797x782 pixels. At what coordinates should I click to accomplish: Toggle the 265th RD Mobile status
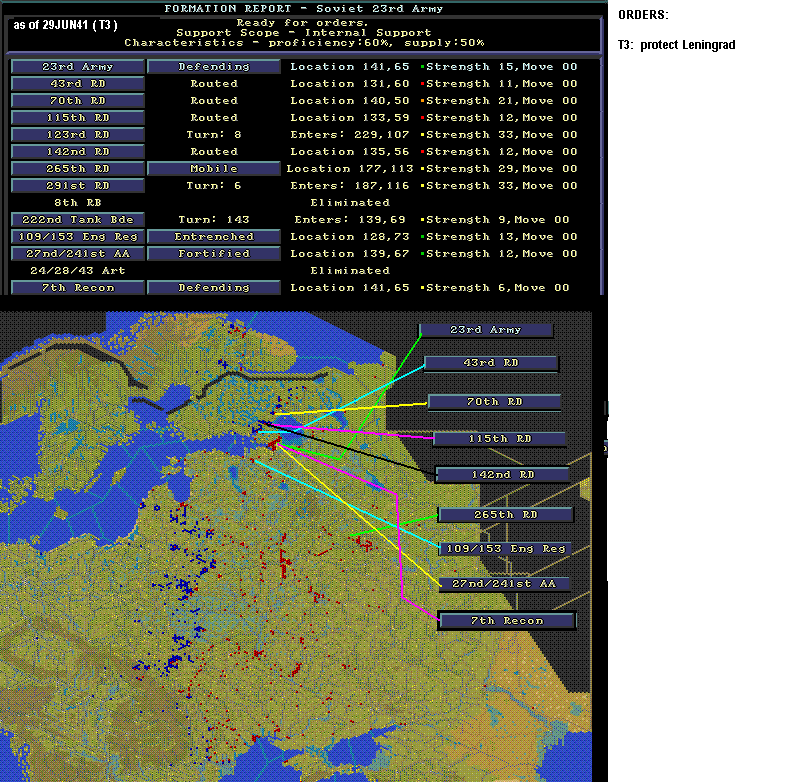(214, 169)
